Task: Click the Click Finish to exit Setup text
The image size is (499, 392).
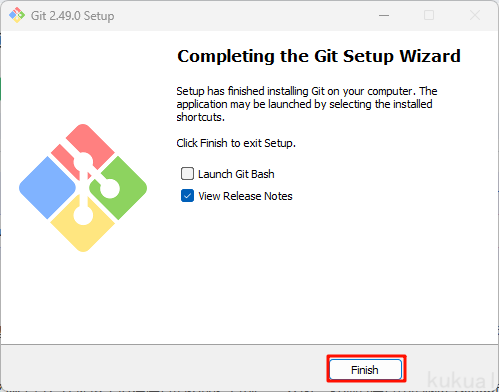Action: click(236, 143)
